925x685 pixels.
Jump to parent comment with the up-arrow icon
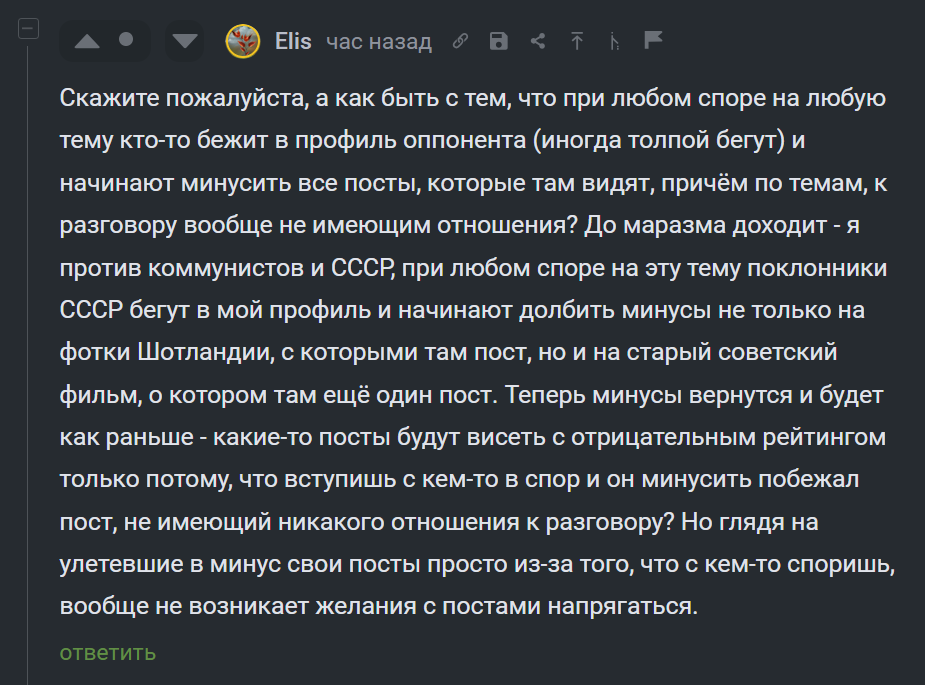click(x=577, y=41)
